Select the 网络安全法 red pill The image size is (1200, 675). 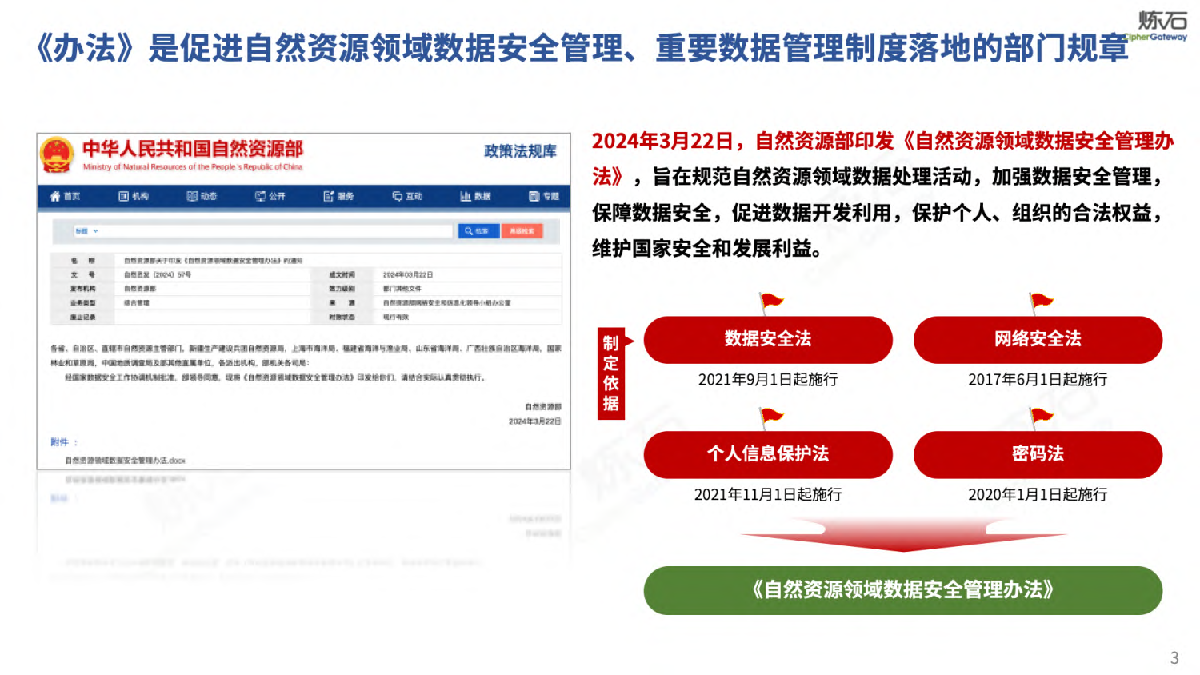(1038, 339)
